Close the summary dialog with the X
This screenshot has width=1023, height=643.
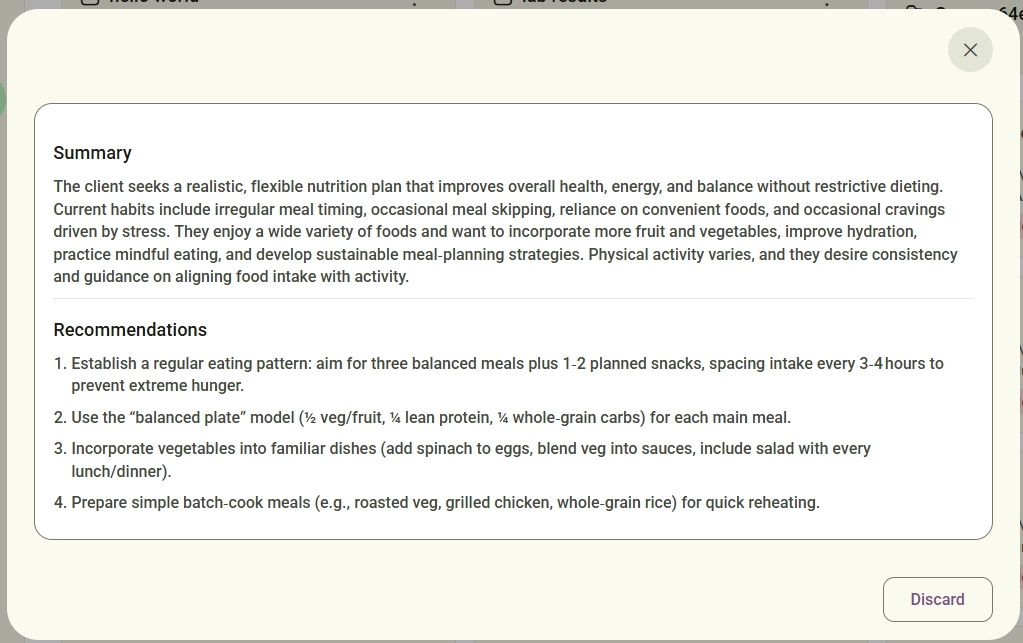tap(970, 50)
